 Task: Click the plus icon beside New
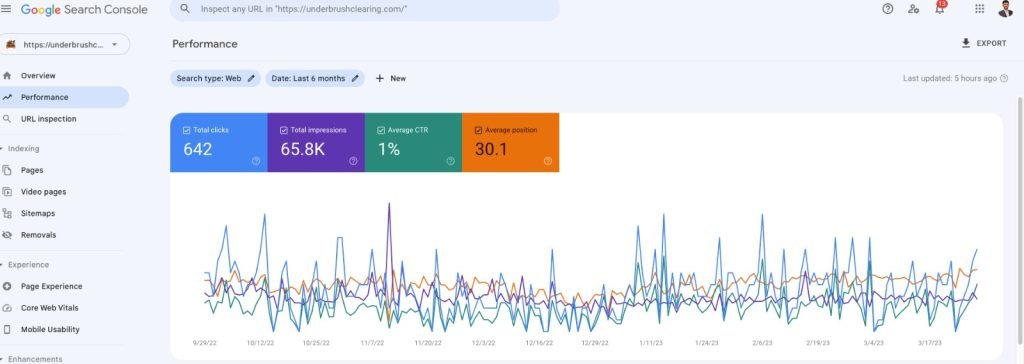[379, 78]
